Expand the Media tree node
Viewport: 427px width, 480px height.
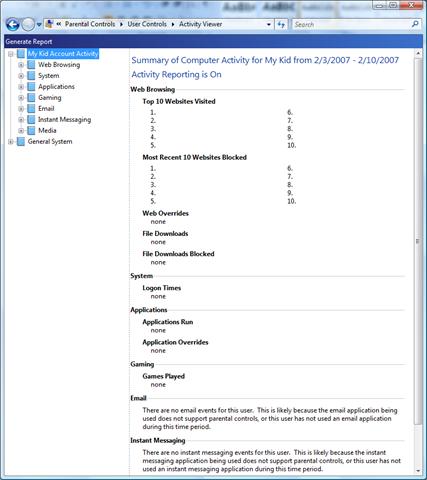click(21, 131)
